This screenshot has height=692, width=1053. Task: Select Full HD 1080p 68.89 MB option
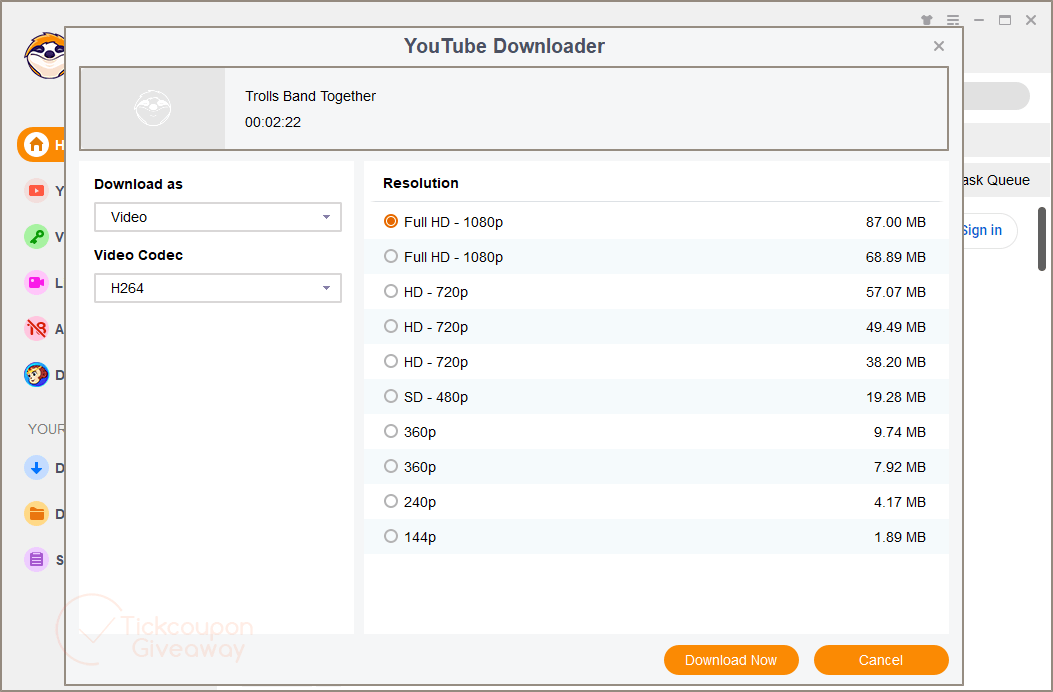click(656, 257)
